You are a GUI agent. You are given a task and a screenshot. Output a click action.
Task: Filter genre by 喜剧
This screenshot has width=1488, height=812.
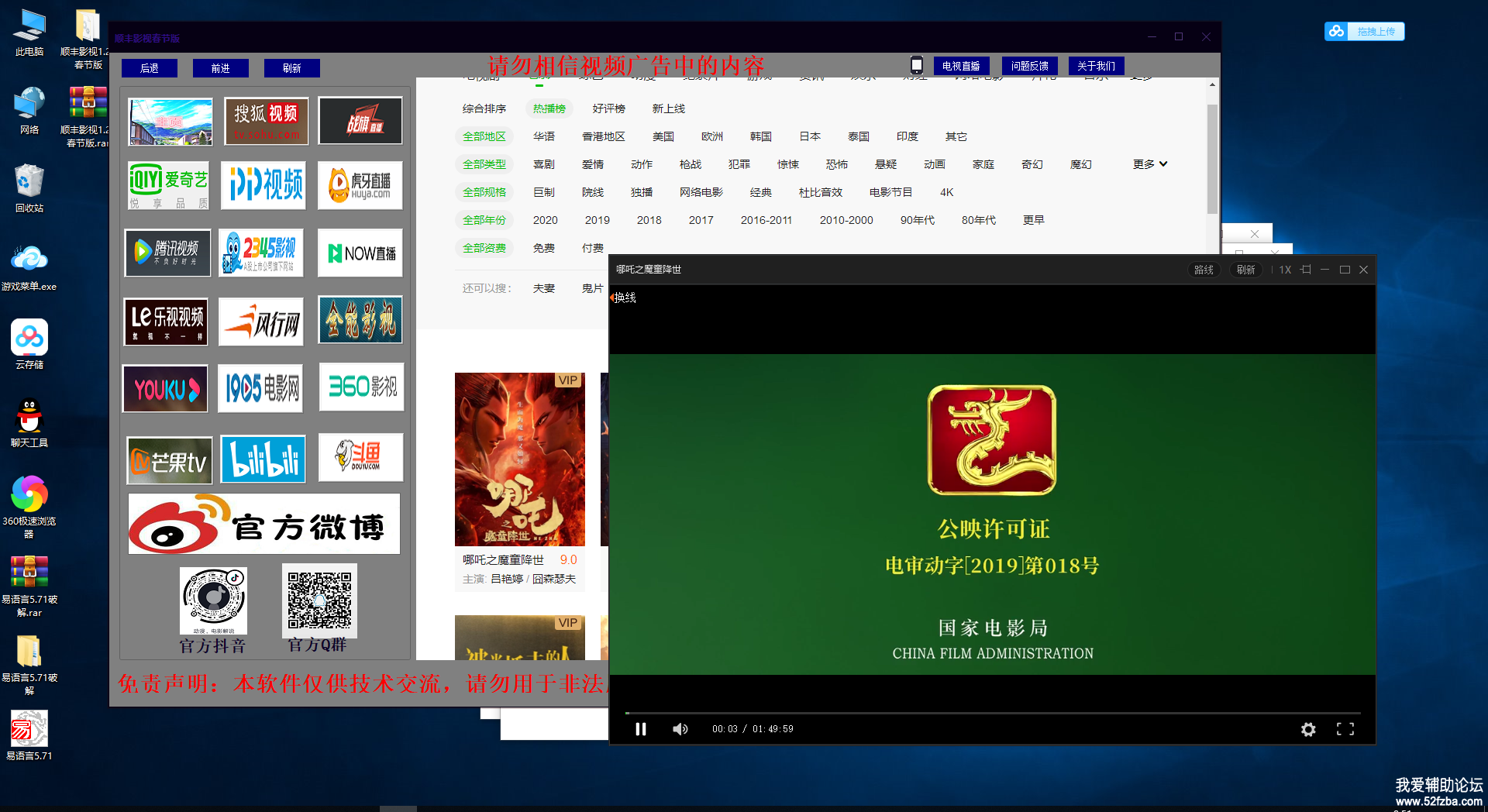[544, 164]
